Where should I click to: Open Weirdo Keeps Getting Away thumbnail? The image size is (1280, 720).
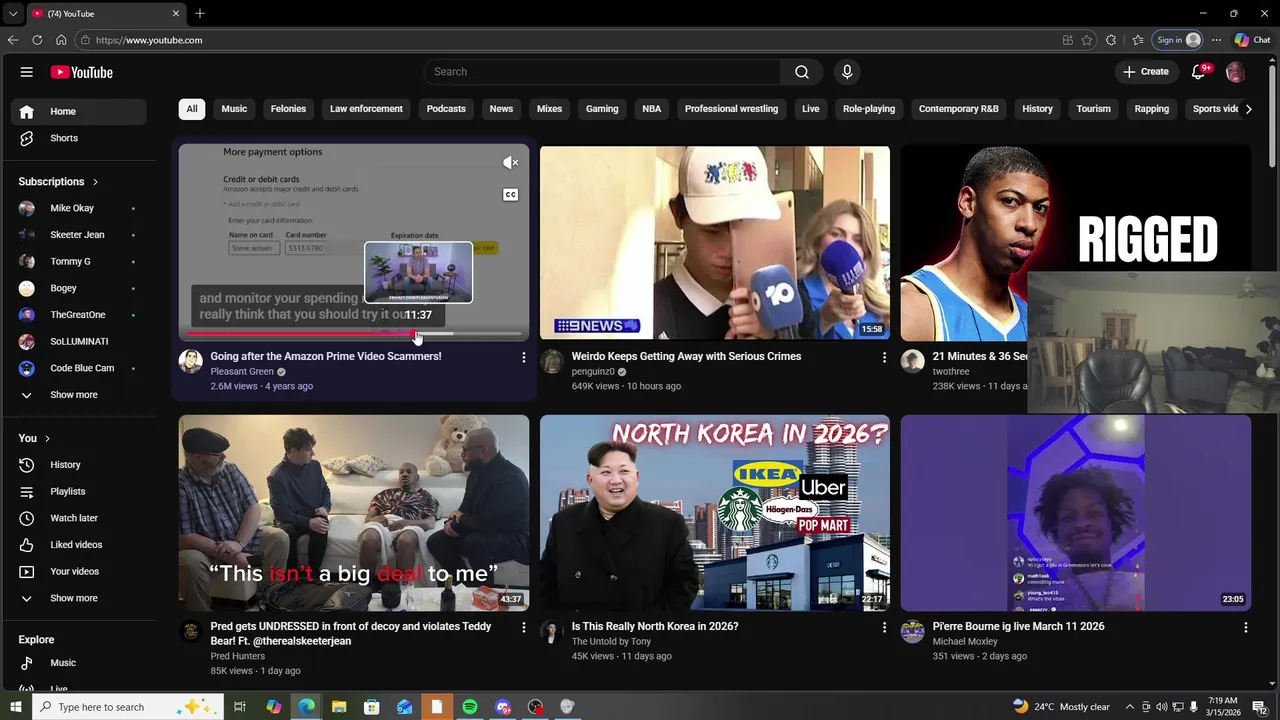pos(715,243)
